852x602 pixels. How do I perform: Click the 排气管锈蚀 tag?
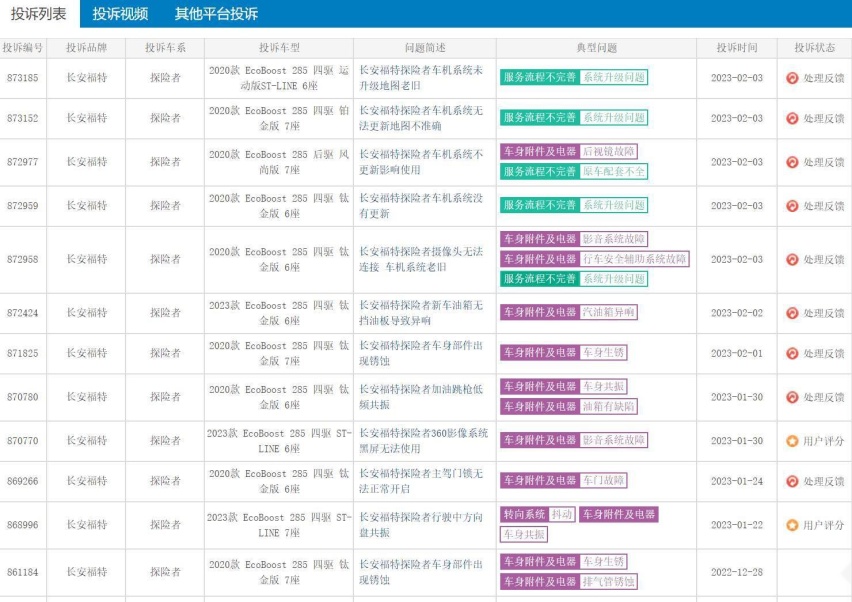click(x=609, y=582)
